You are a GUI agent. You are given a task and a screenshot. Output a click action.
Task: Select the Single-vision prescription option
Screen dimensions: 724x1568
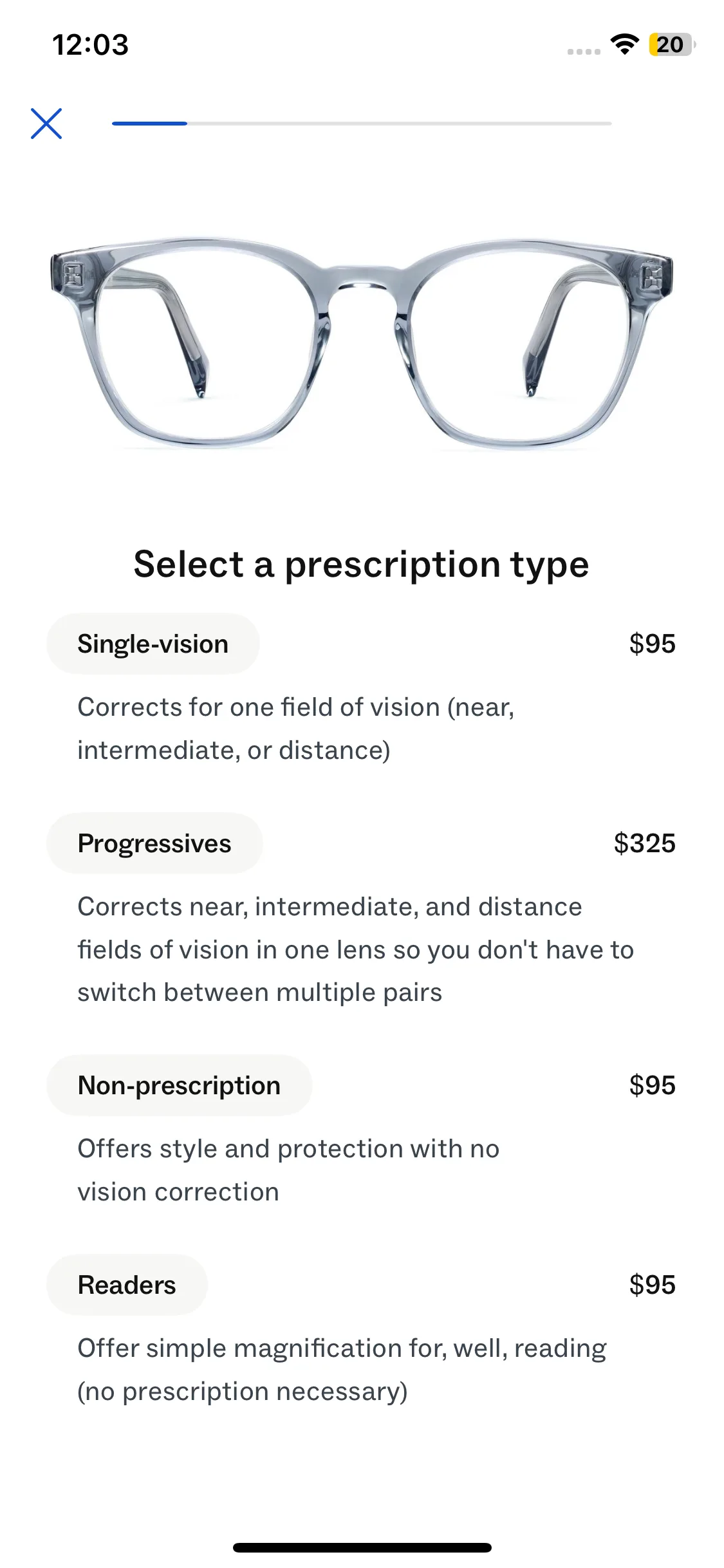click(153, 644)
